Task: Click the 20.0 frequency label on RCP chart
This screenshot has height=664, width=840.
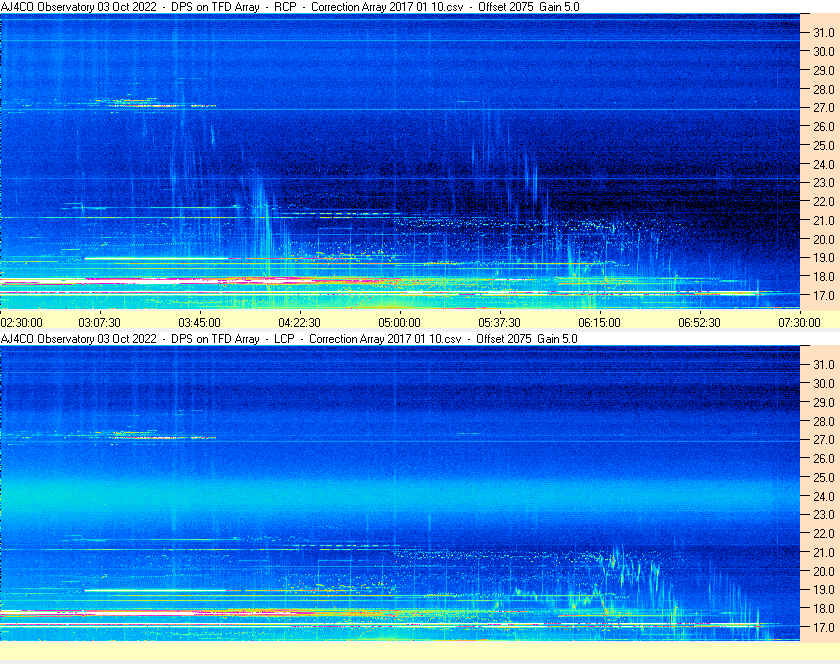Action: [x=824, y=239]
